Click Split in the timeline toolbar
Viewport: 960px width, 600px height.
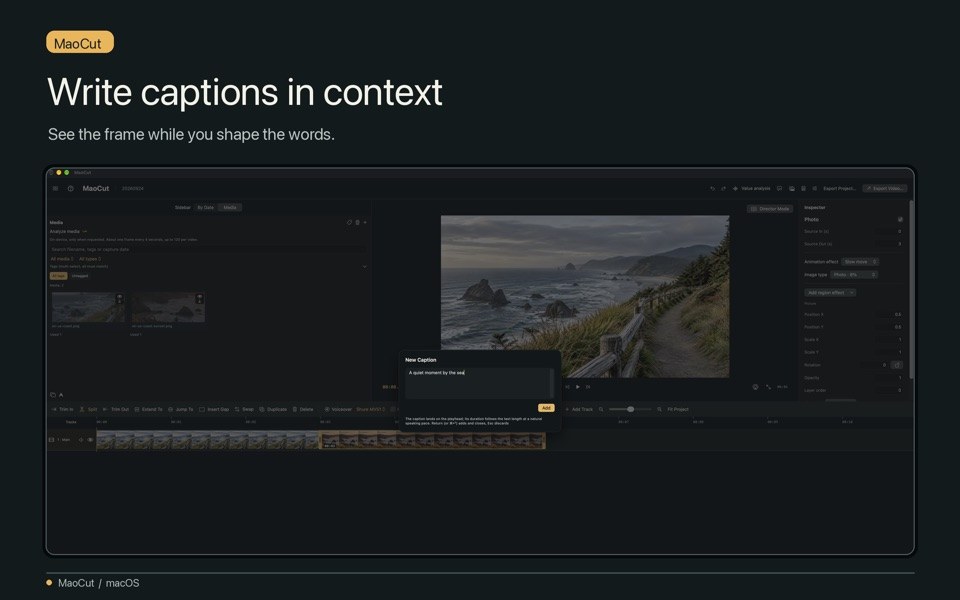88,409
